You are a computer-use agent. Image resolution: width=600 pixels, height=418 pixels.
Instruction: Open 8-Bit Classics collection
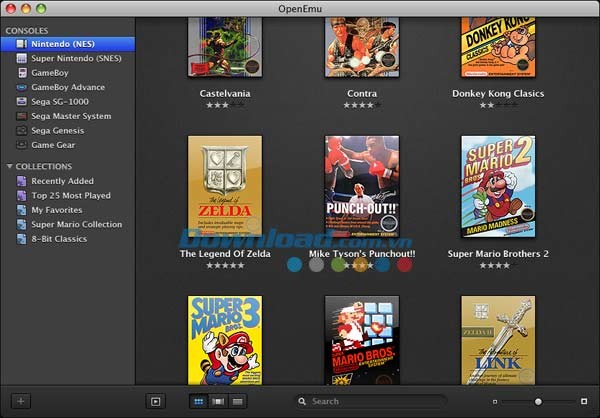pyautogui.click(x=68, y=239)
